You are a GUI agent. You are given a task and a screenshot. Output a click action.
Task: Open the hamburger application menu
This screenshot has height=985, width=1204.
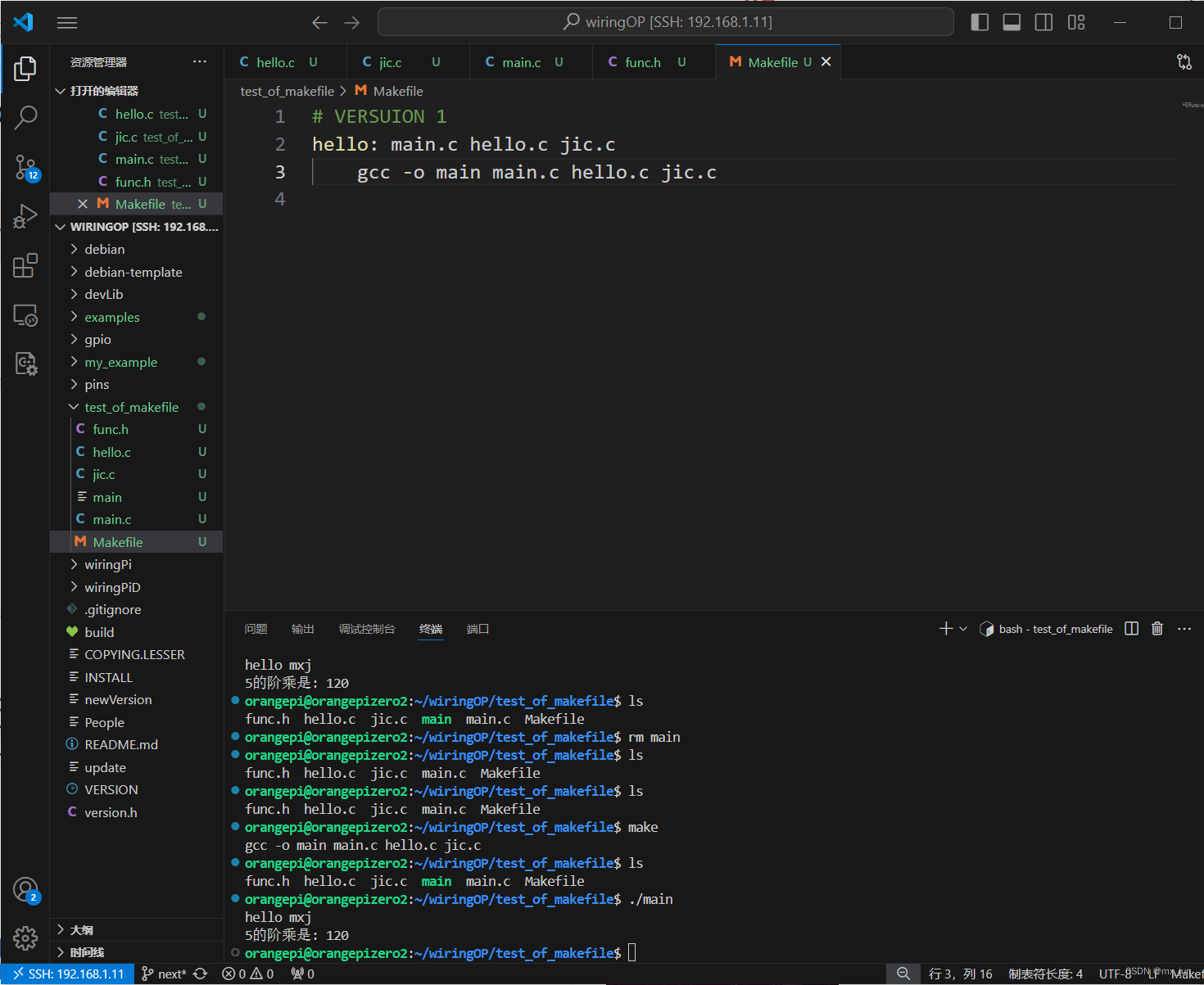click(x=67, y=23)
